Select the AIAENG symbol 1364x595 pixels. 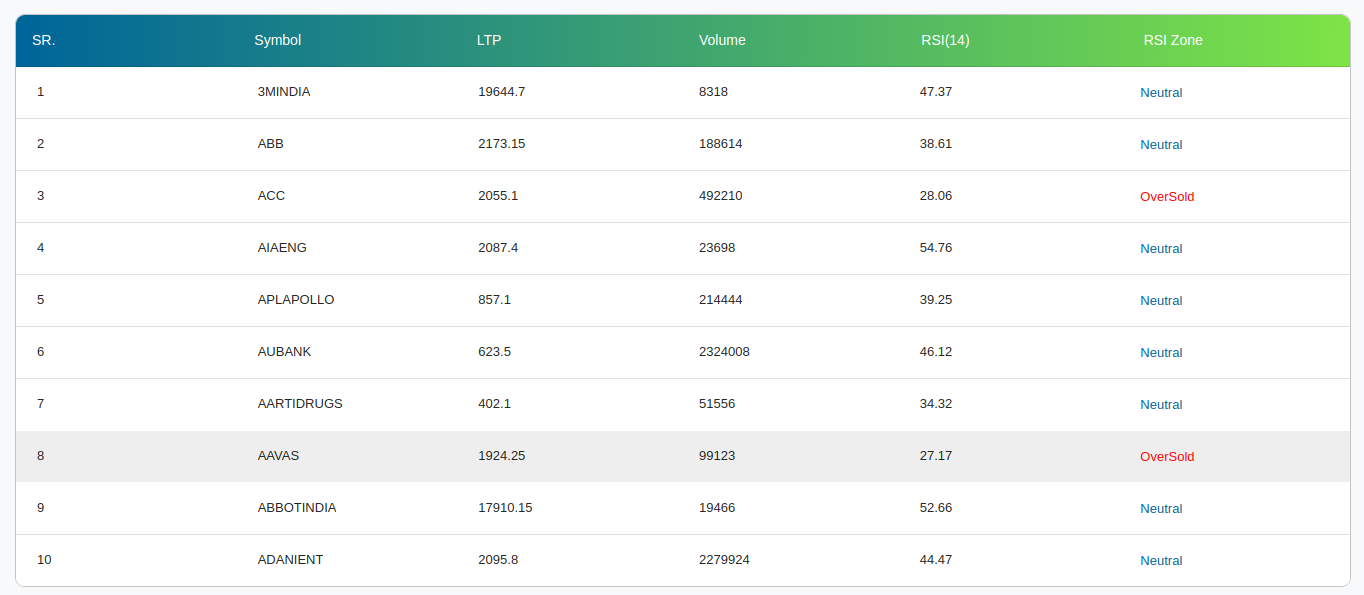click(282, 248)
